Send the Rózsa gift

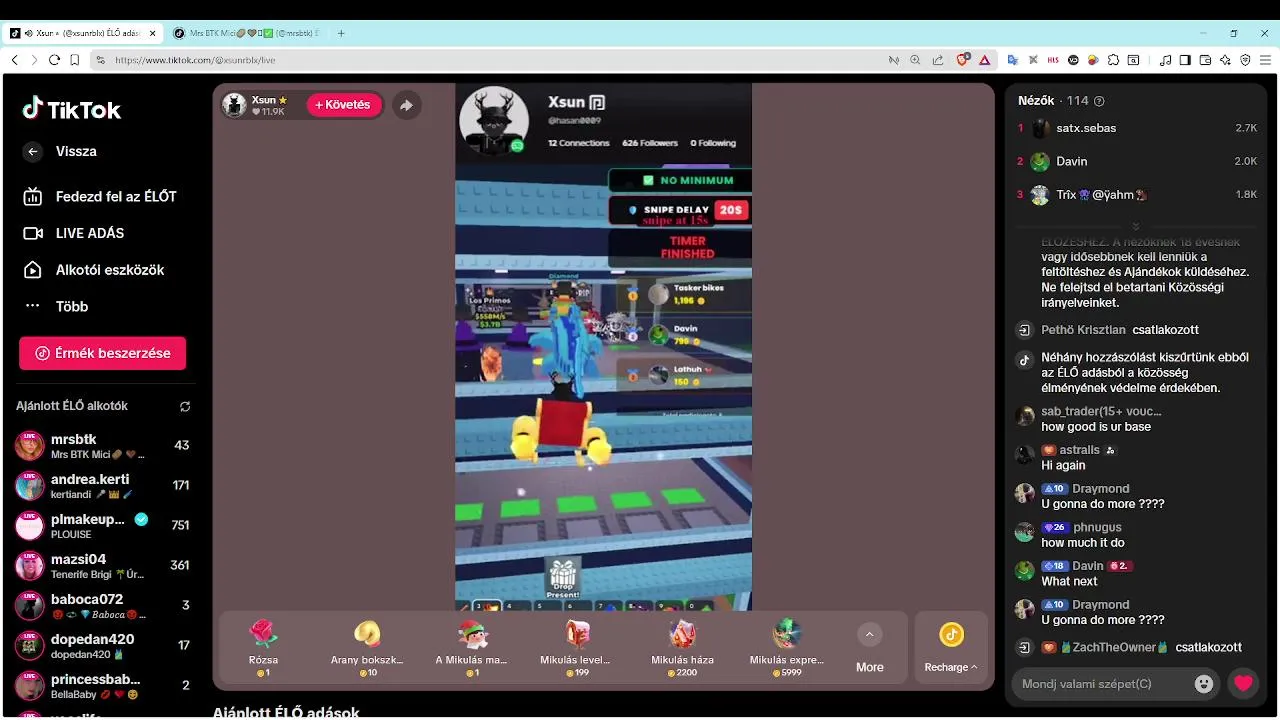263,647
